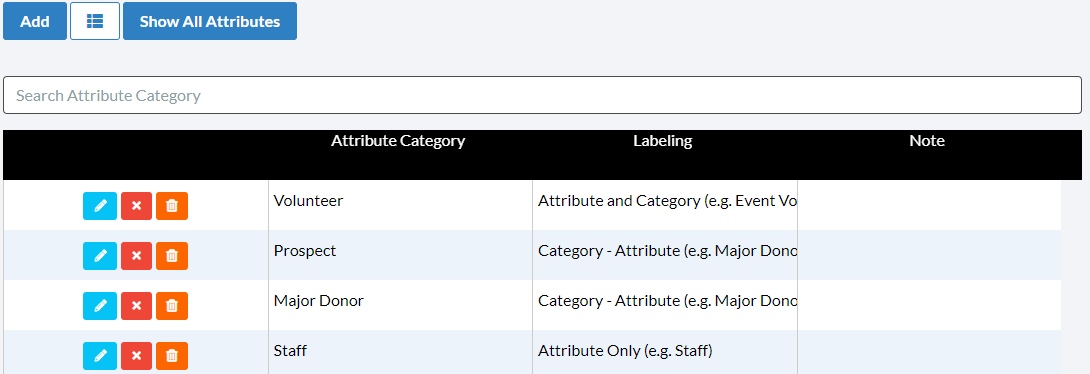Delete Major Donor category using trash icon
This screenshot has width=1090, height=374.
(x=172, y=306)
